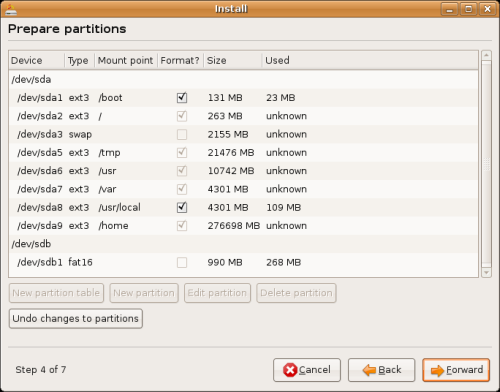The height and width of the screenshot is (392, 500).
Task: Click the swap type cell
Action: coord(80,135)
